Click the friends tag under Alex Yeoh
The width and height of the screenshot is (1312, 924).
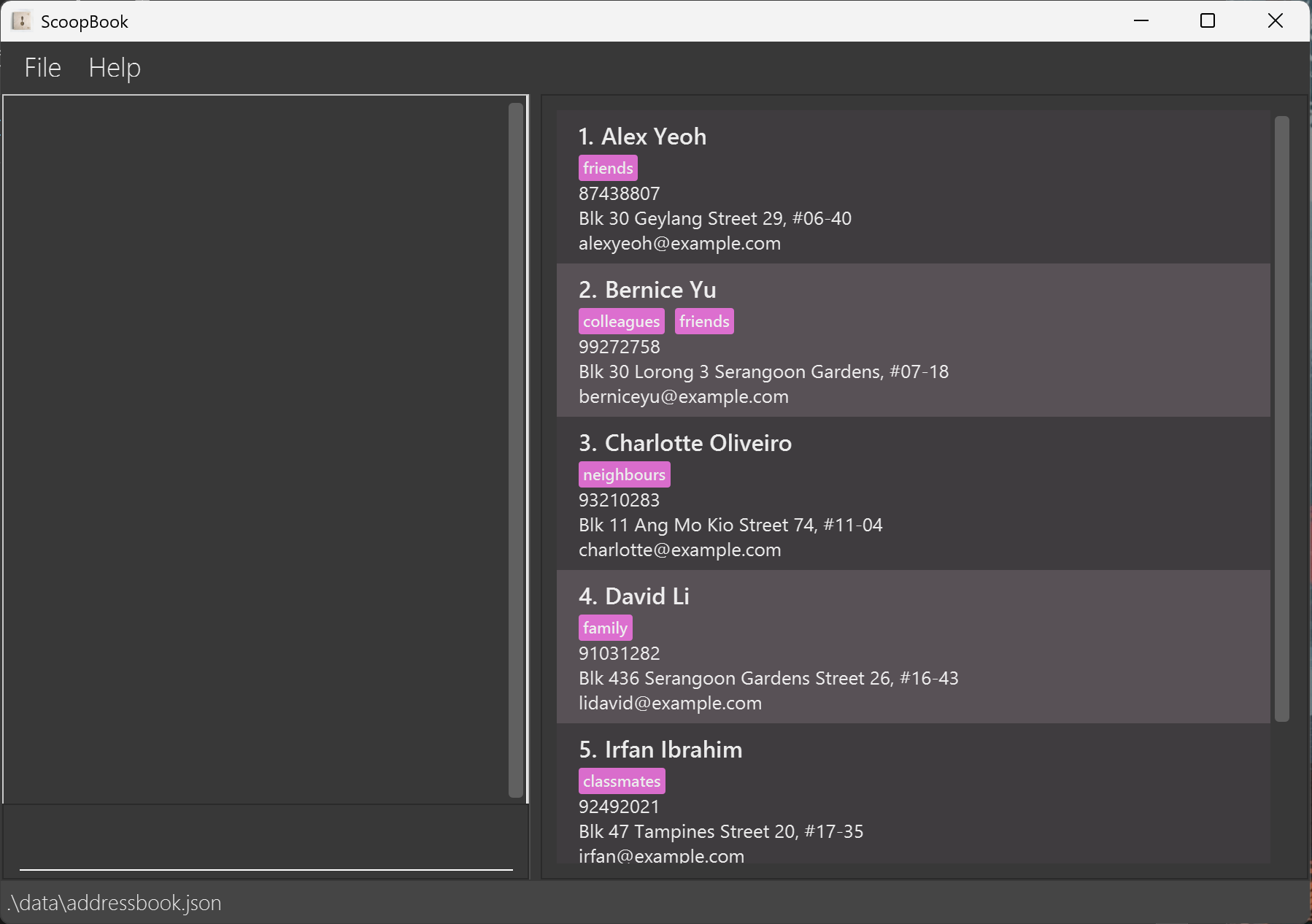(x=608, y=168)
